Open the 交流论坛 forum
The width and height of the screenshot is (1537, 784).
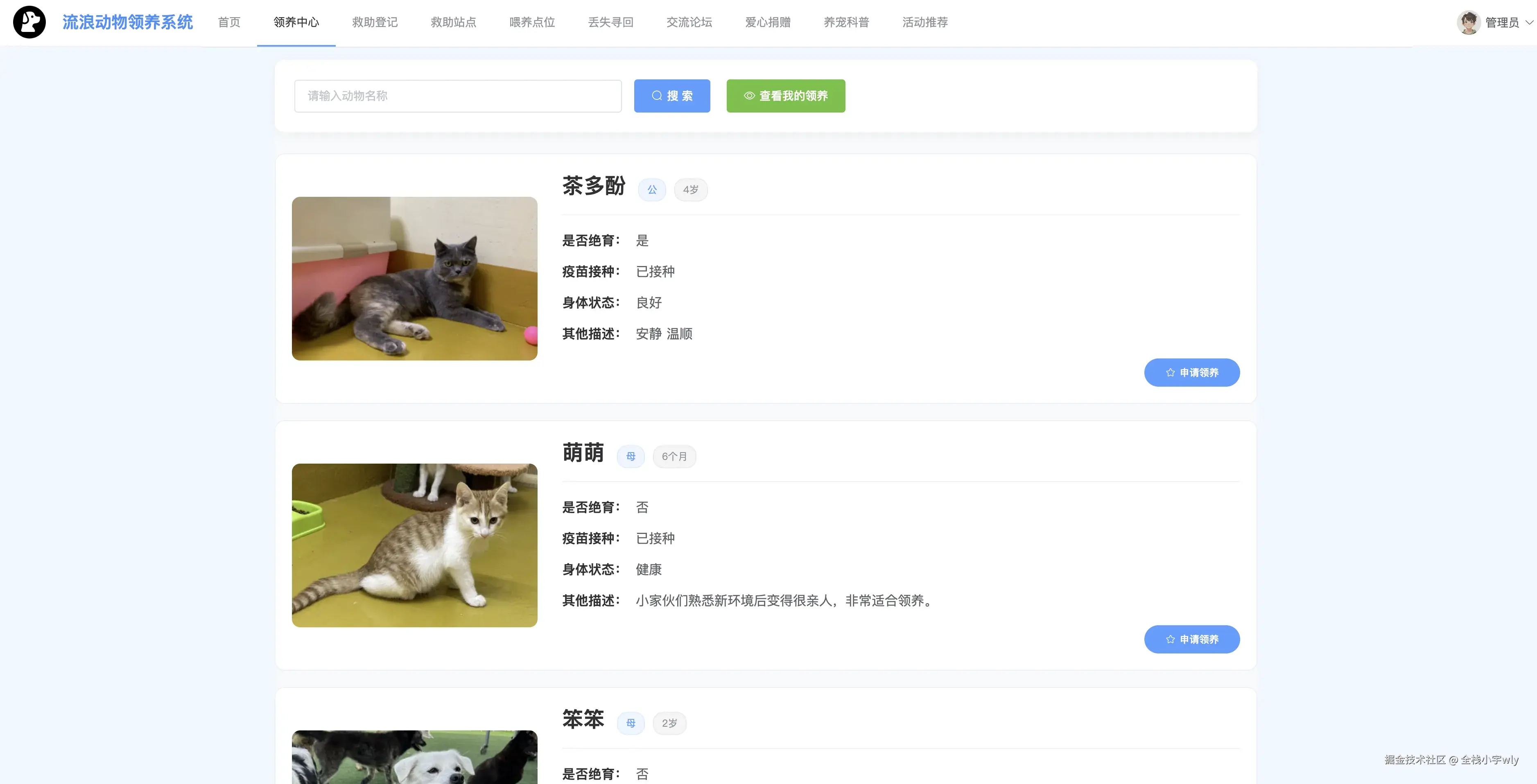point(689,23)
